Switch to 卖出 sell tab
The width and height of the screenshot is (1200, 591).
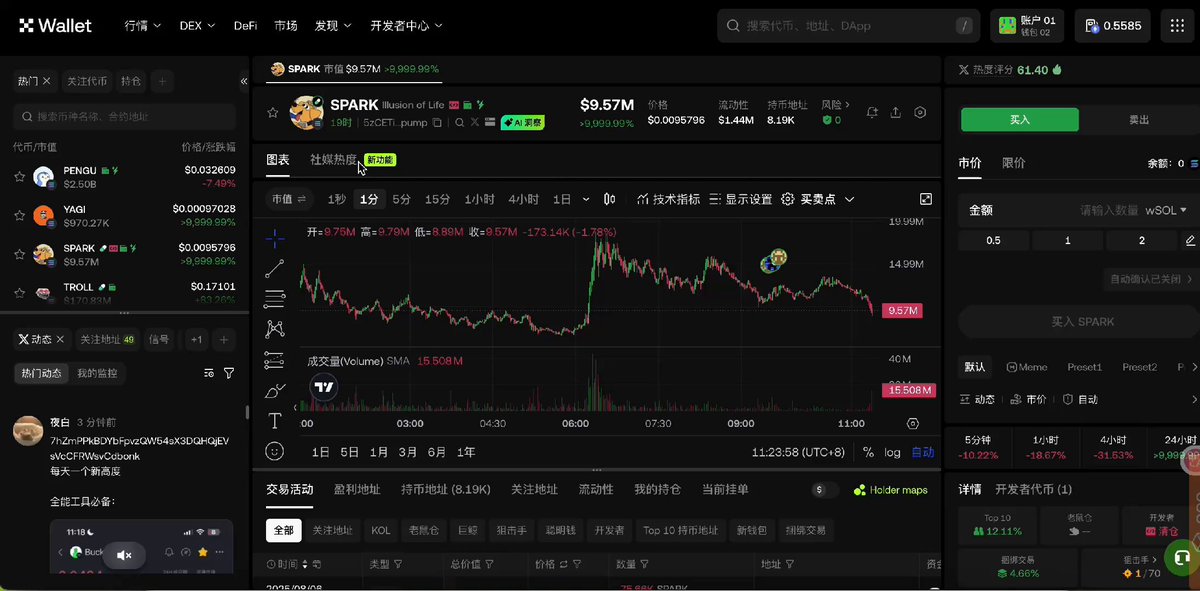[1139, 119]
